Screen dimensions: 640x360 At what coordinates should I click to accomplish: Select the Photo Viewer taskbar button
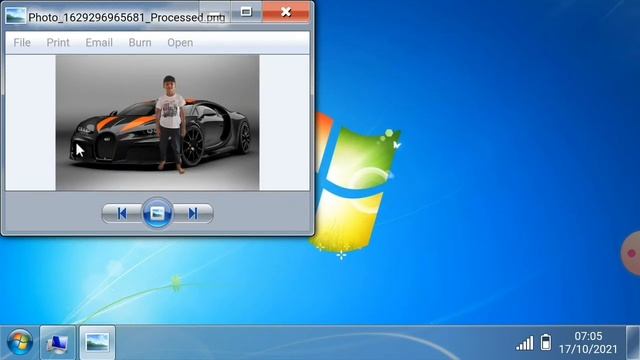[97, 342]
